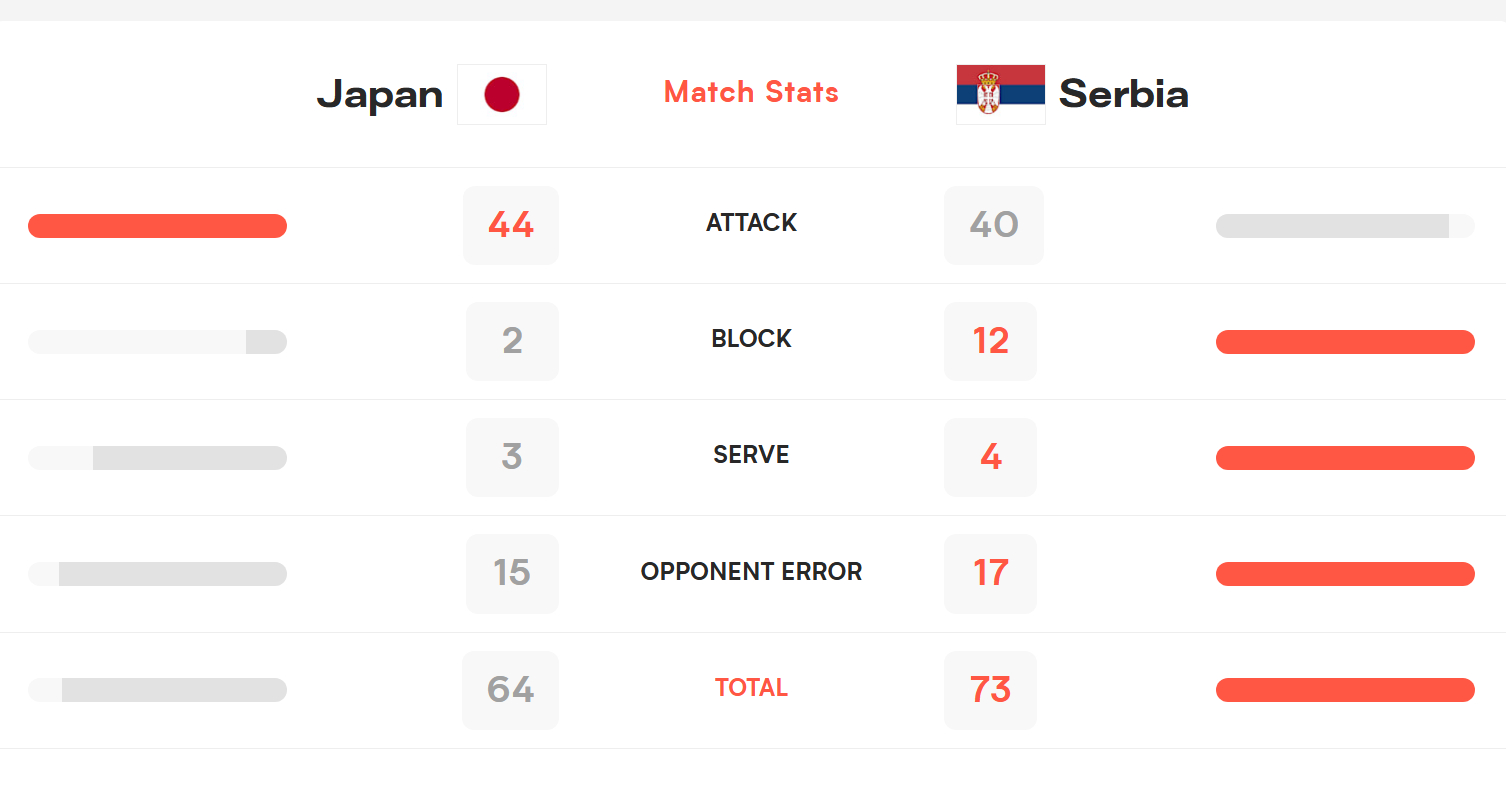Click Serbia's serve score 4
1506x803 pixels.
990,457
